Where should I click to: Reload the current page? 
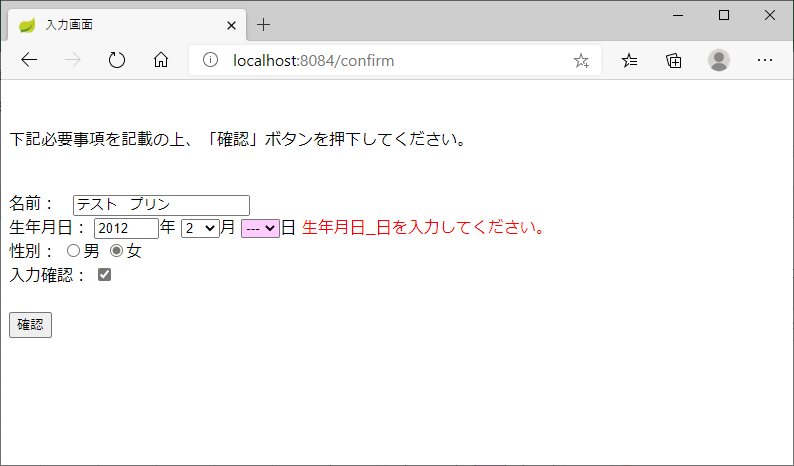point(117,60)
